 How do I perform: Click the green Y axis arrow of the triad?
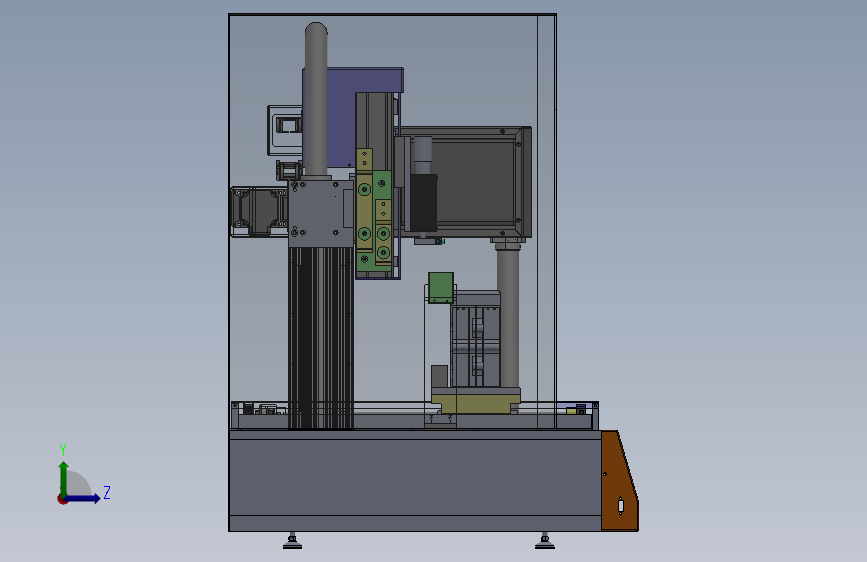[x=64, y=479]
